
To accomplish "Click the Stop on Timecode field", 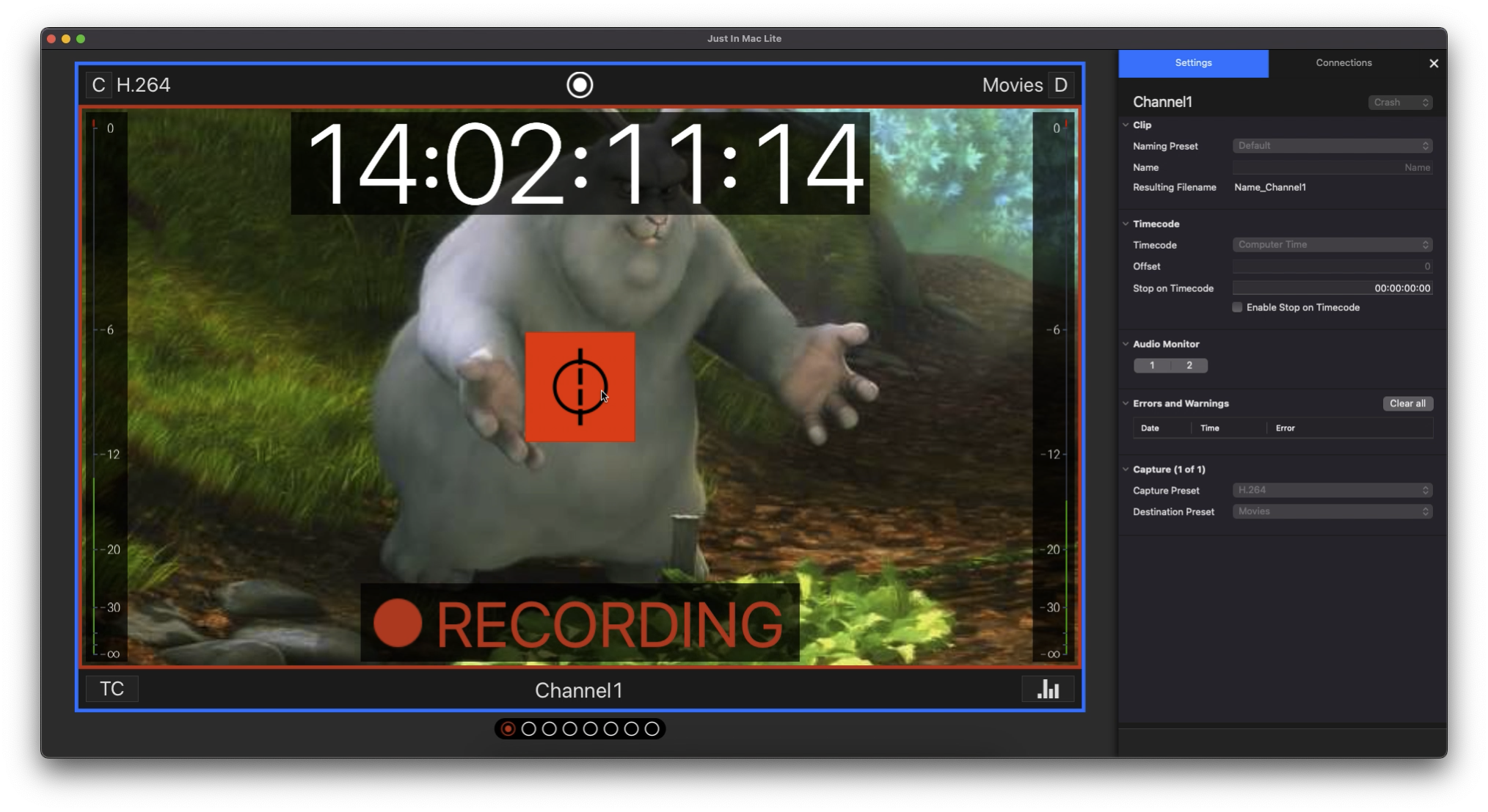I will click(x=1332, y=288).
